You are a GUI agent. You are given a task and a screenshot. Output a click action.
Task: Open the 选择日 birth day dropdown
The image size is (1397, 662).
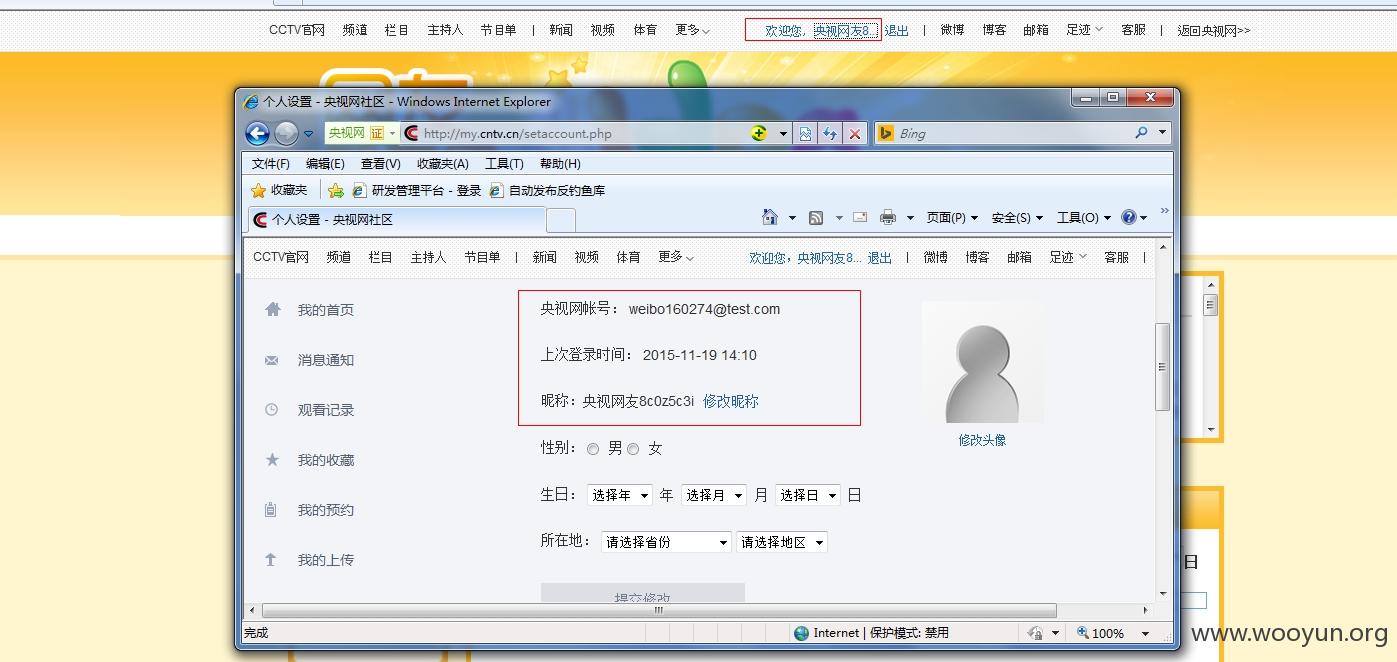point(807,495)
